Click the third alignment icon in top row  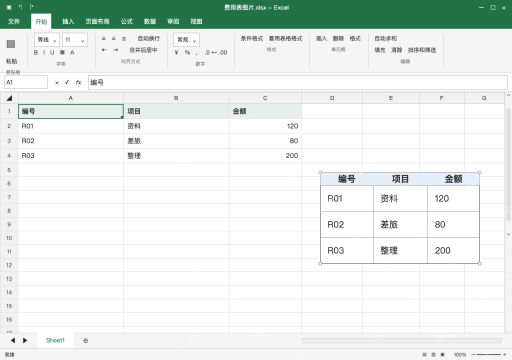(x=124, y=39)
